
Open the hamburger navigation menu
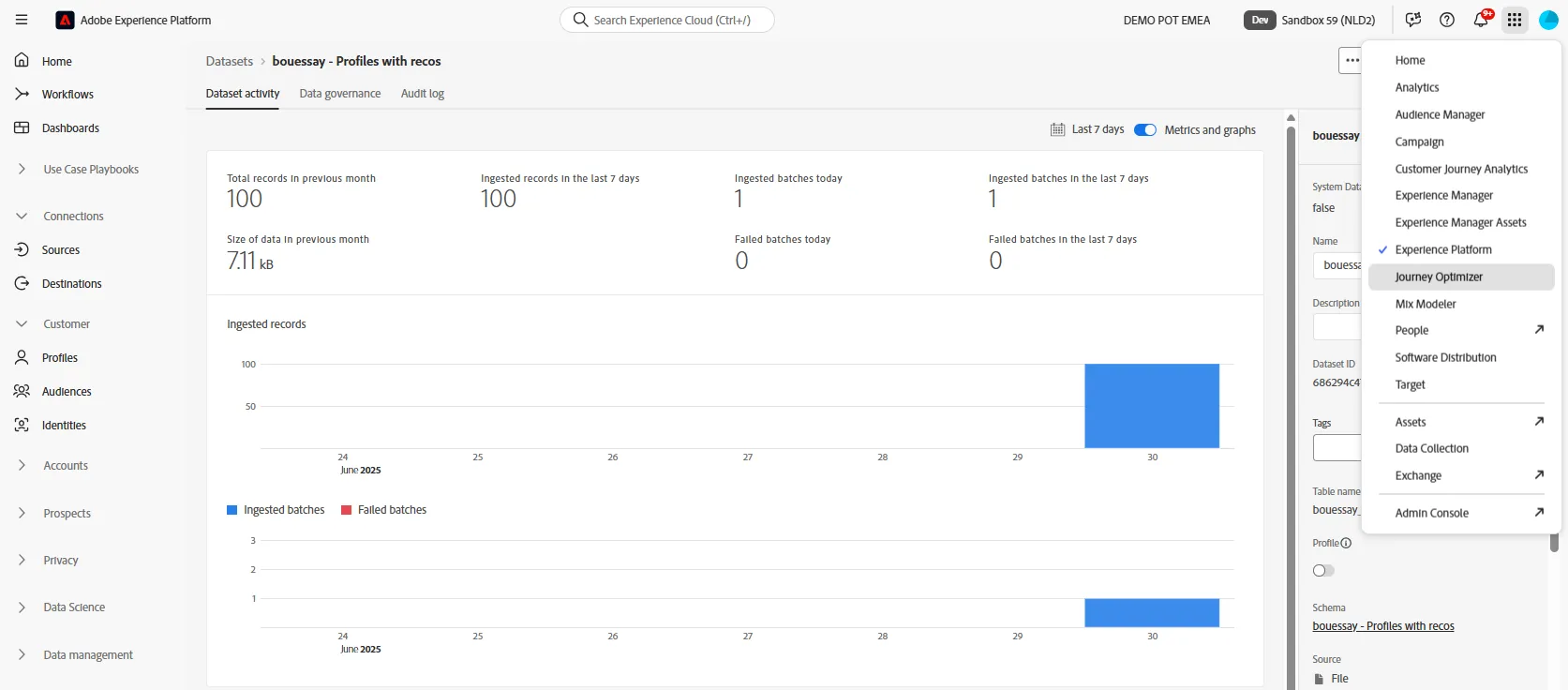point(22,20)
